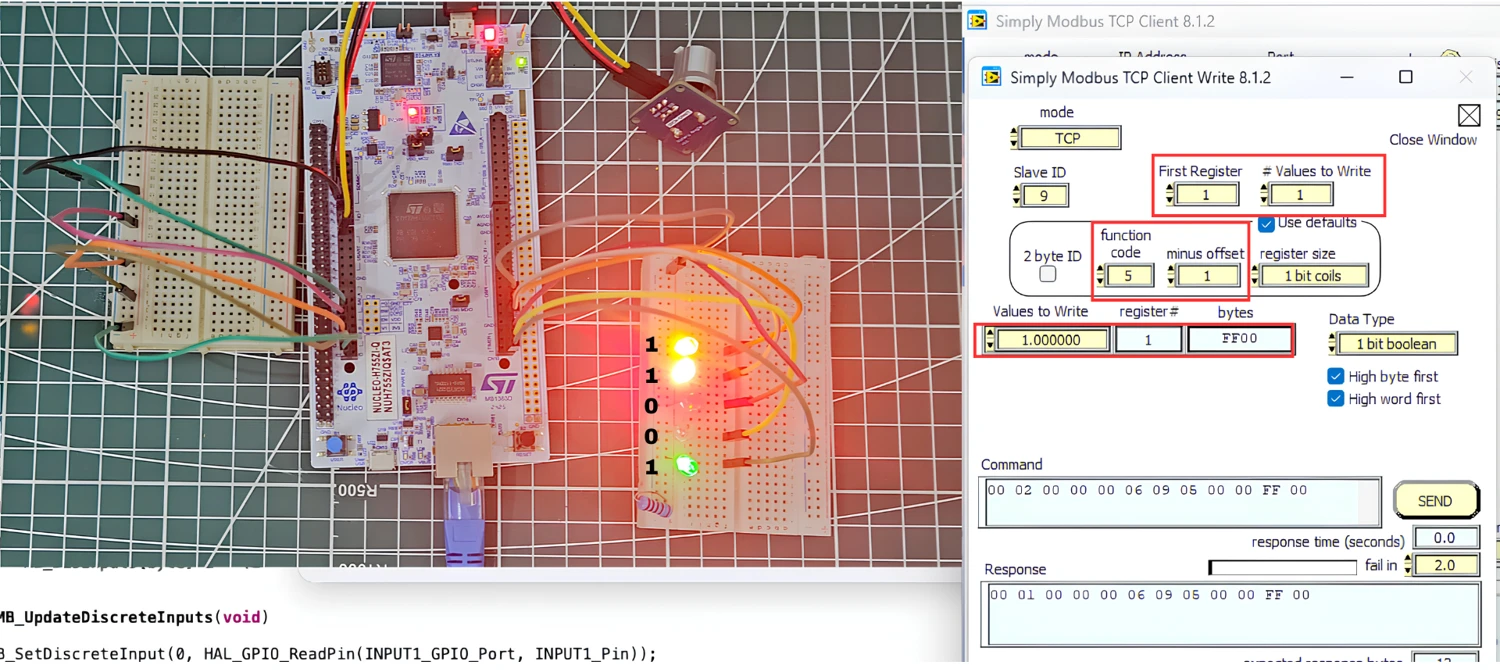Send the Modbus command with SEND
Viewport: 1500px width, 670px height.
[x=1435, y=501]
